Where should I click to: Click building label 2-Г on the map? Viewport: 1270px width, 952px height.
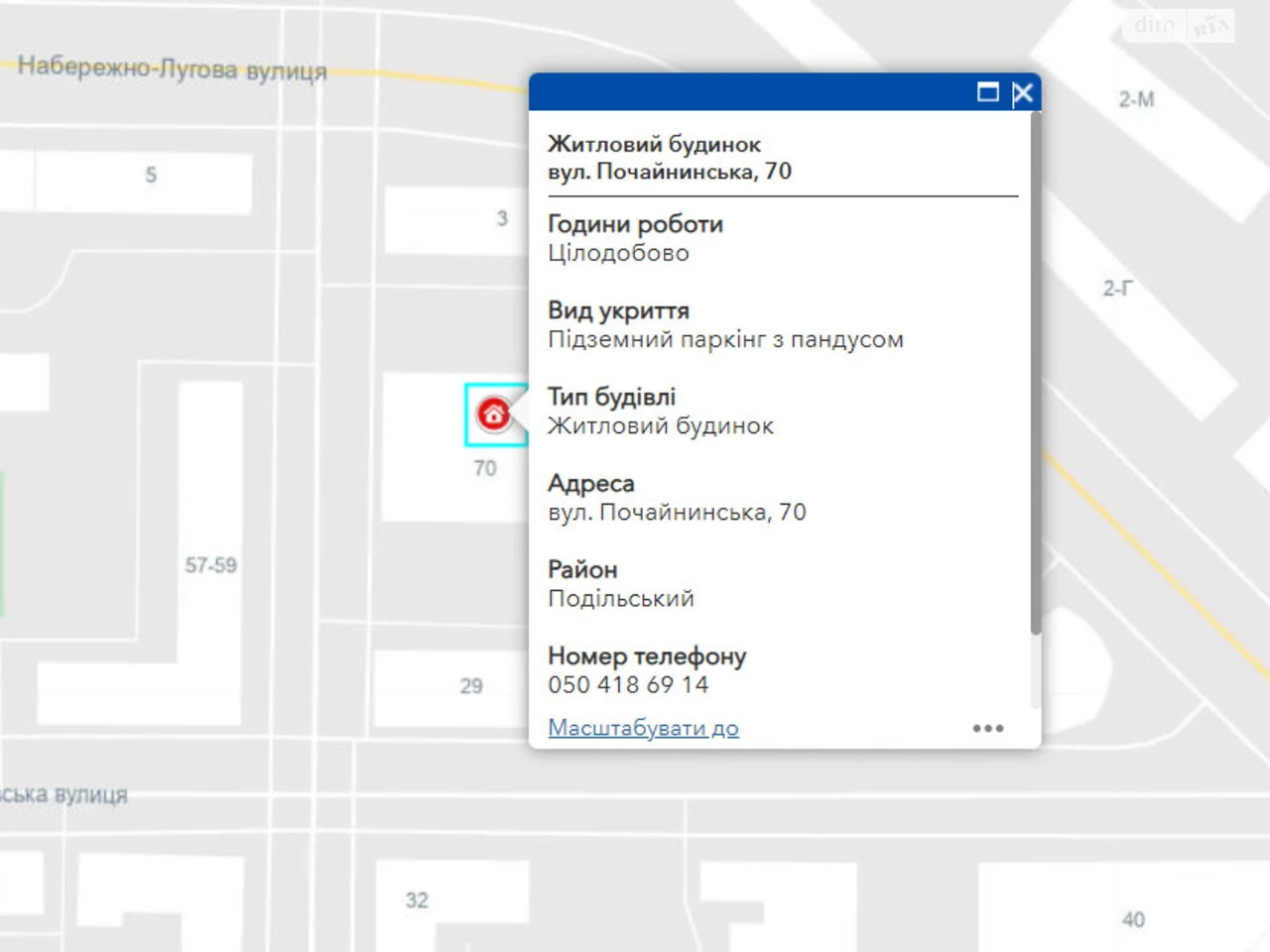[x=1118, y=289]
